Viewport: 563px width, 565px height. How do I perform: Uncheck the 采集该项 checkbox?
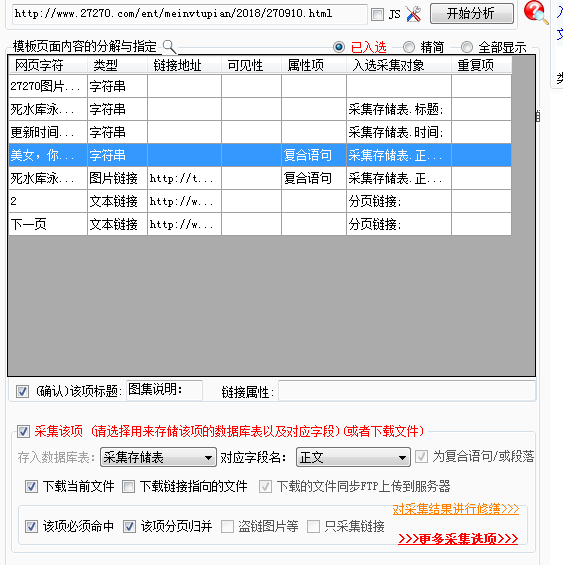pos(23,431)
